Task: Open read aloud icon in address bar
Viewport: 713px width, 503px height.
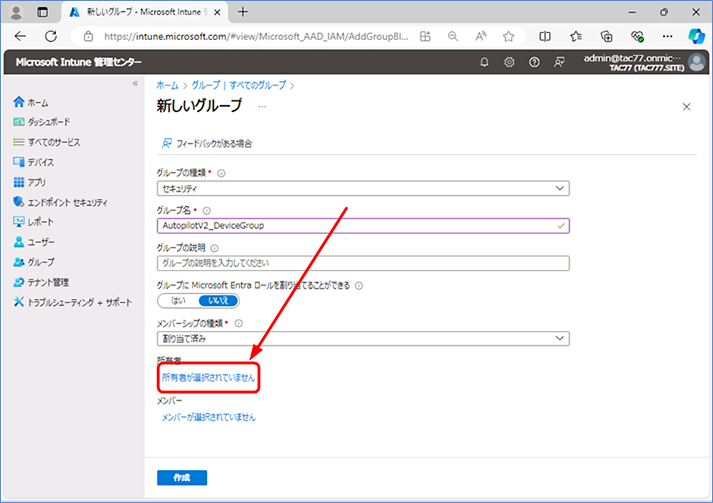Action: [481, 36]
